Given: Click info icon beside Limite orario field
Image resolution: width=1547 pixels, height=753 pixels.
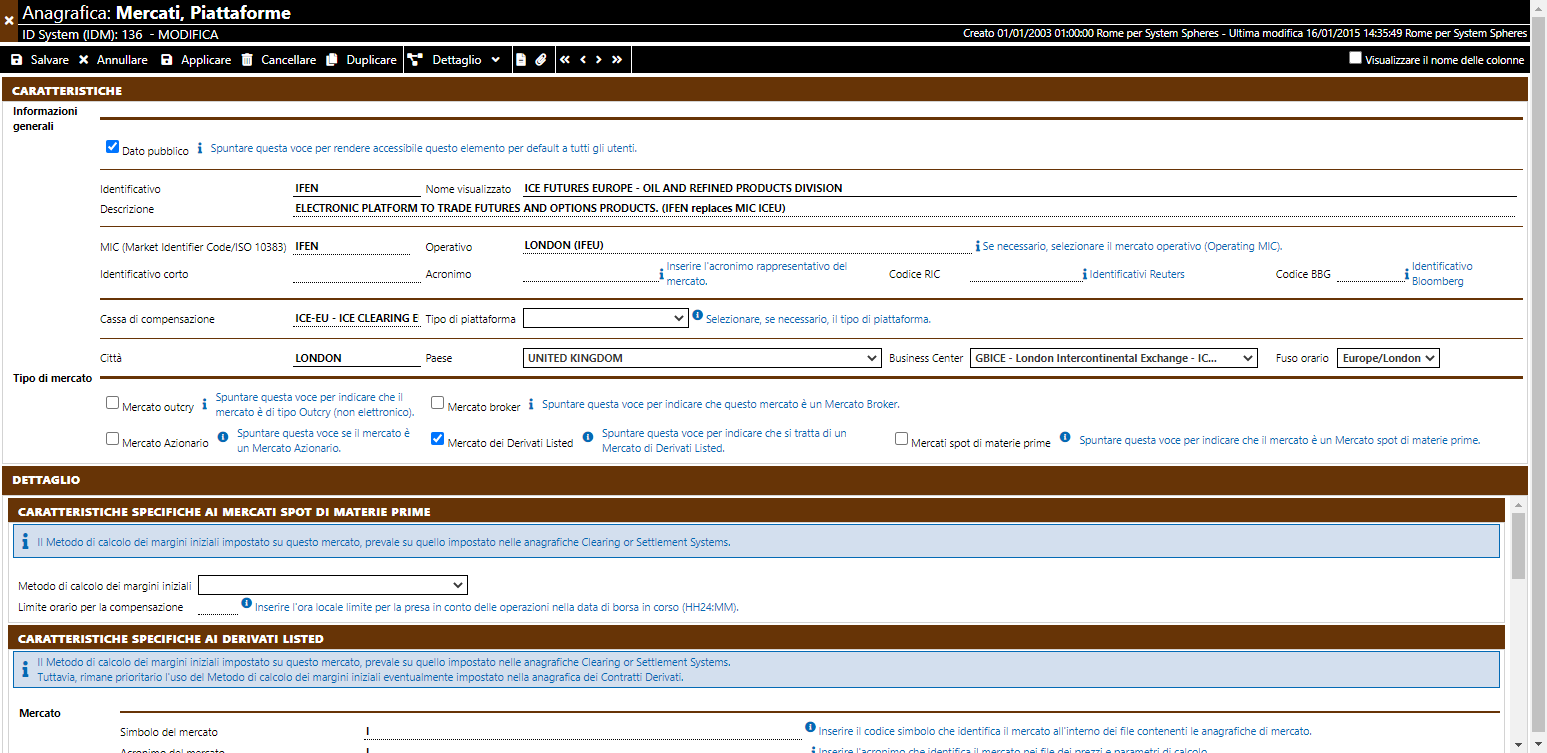Looking at the screenshot, I should (x=247, y=603).
